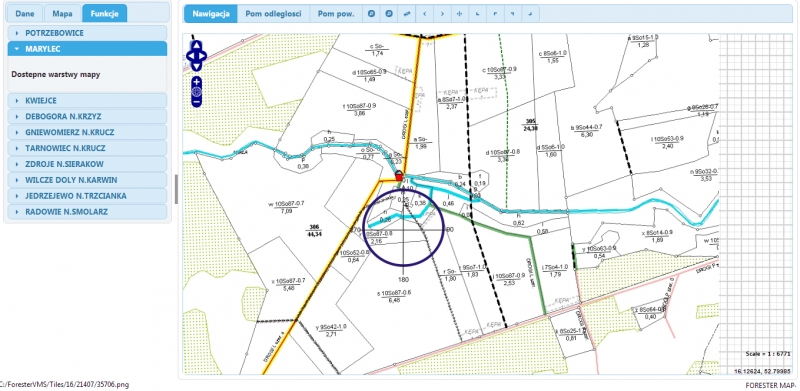Pan map up with navigation arrow

click(196, 45)
